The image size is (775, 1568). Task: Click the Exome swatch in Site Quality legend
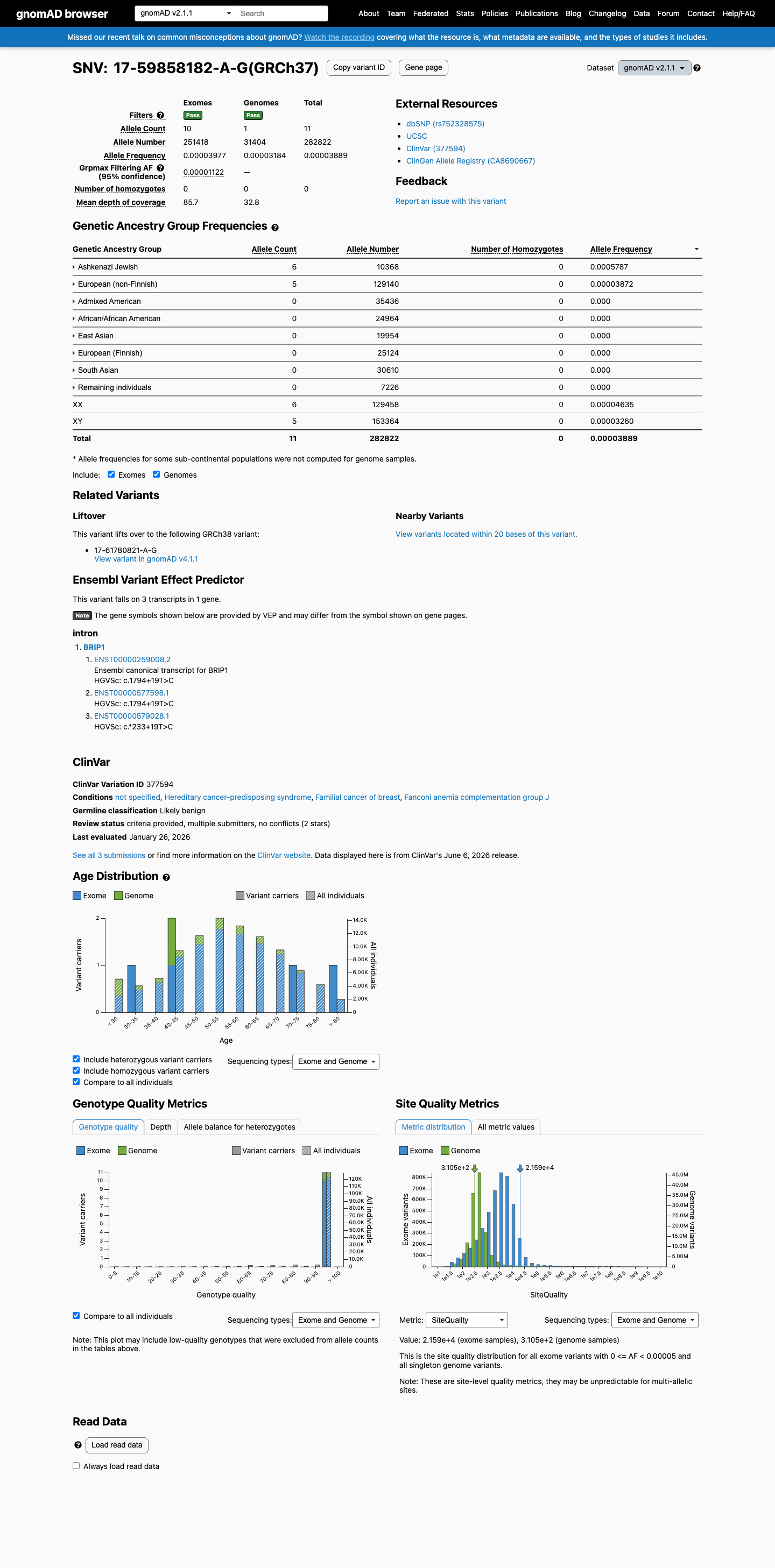[404, 1151]
